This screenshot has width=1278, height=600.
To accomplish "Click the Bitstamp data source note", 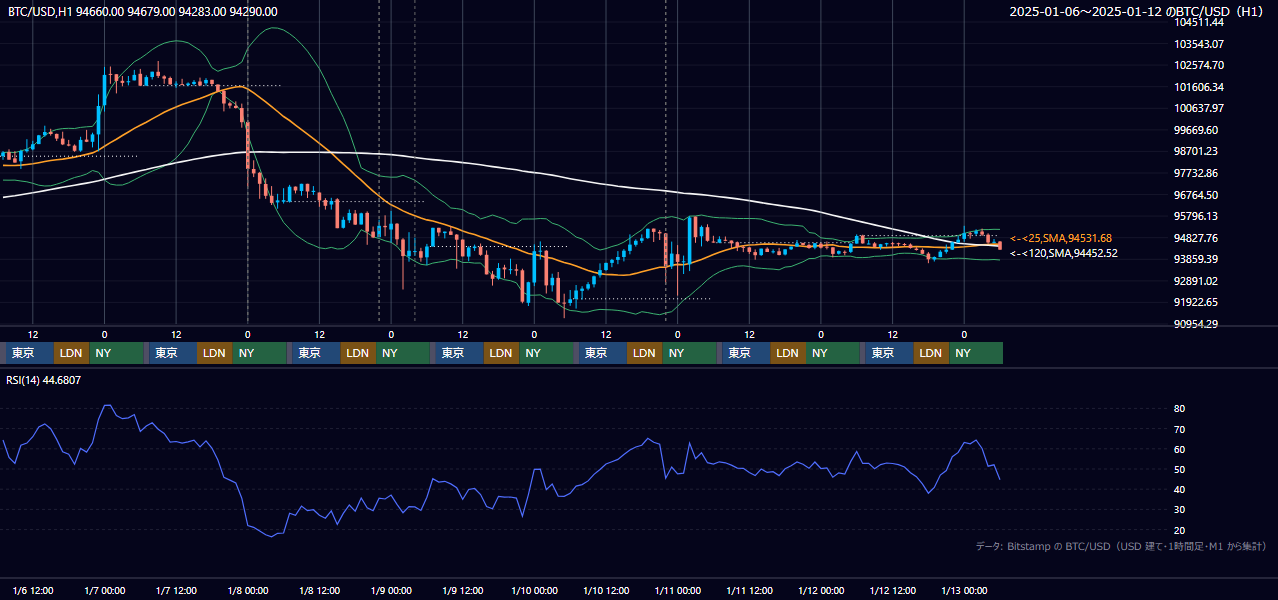I will [x=1121, y=546].
